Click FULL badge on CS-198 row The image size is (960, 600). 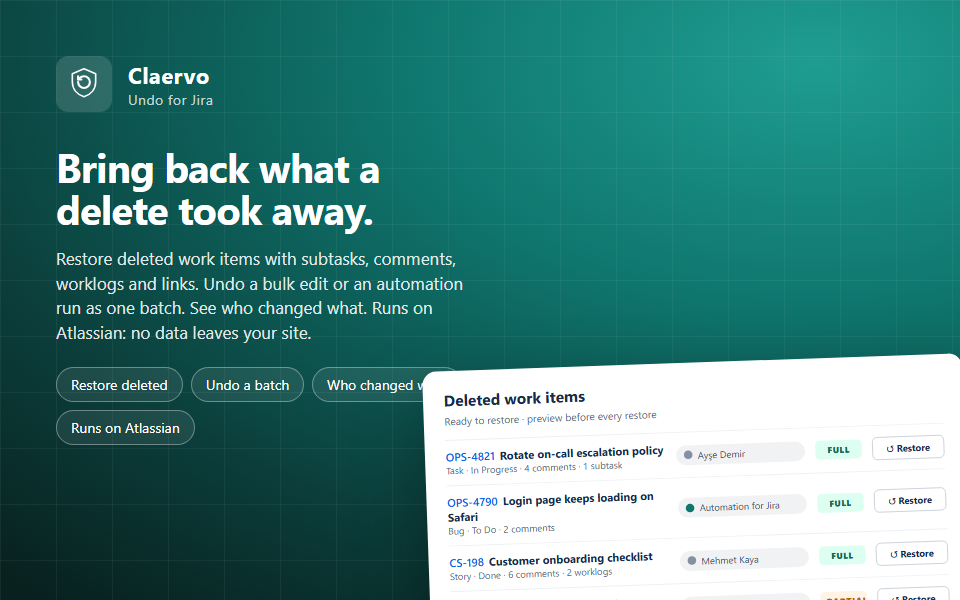[842, 556]
